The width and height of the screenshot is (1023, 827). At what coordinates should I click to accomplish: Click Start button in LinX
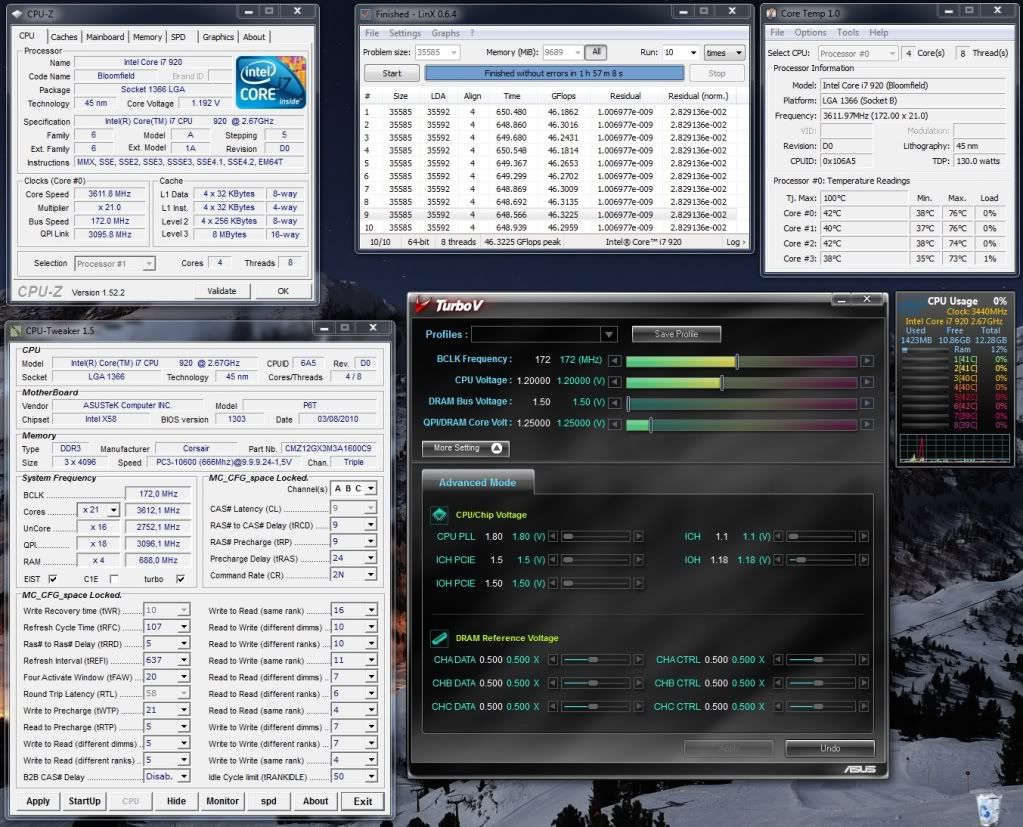coord(391,73)
